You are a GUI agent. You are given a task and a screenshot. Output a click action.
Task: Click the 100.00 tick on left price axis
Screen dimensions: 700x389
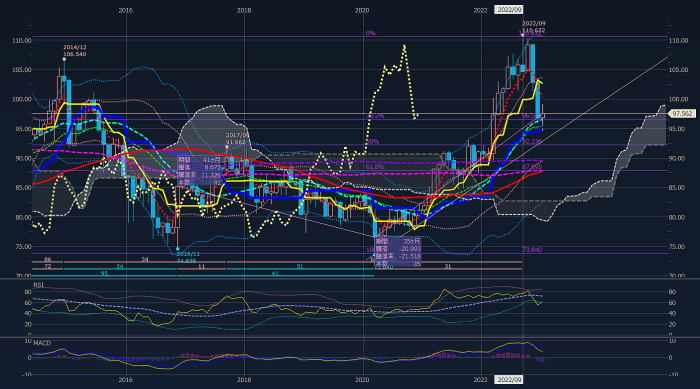coord(21,99)
